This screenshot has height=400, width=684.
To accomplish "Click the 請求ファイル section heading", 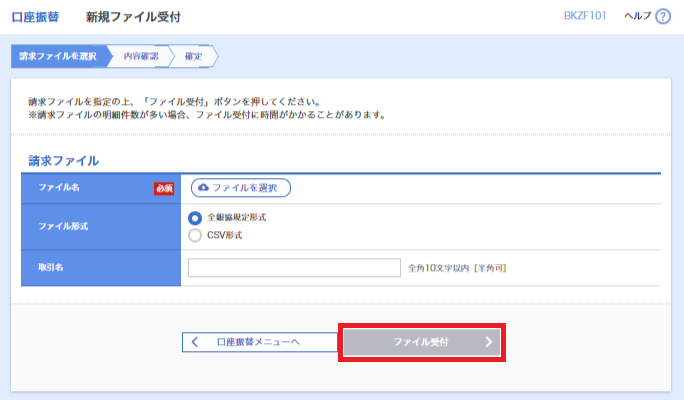I will pos(64,161).
